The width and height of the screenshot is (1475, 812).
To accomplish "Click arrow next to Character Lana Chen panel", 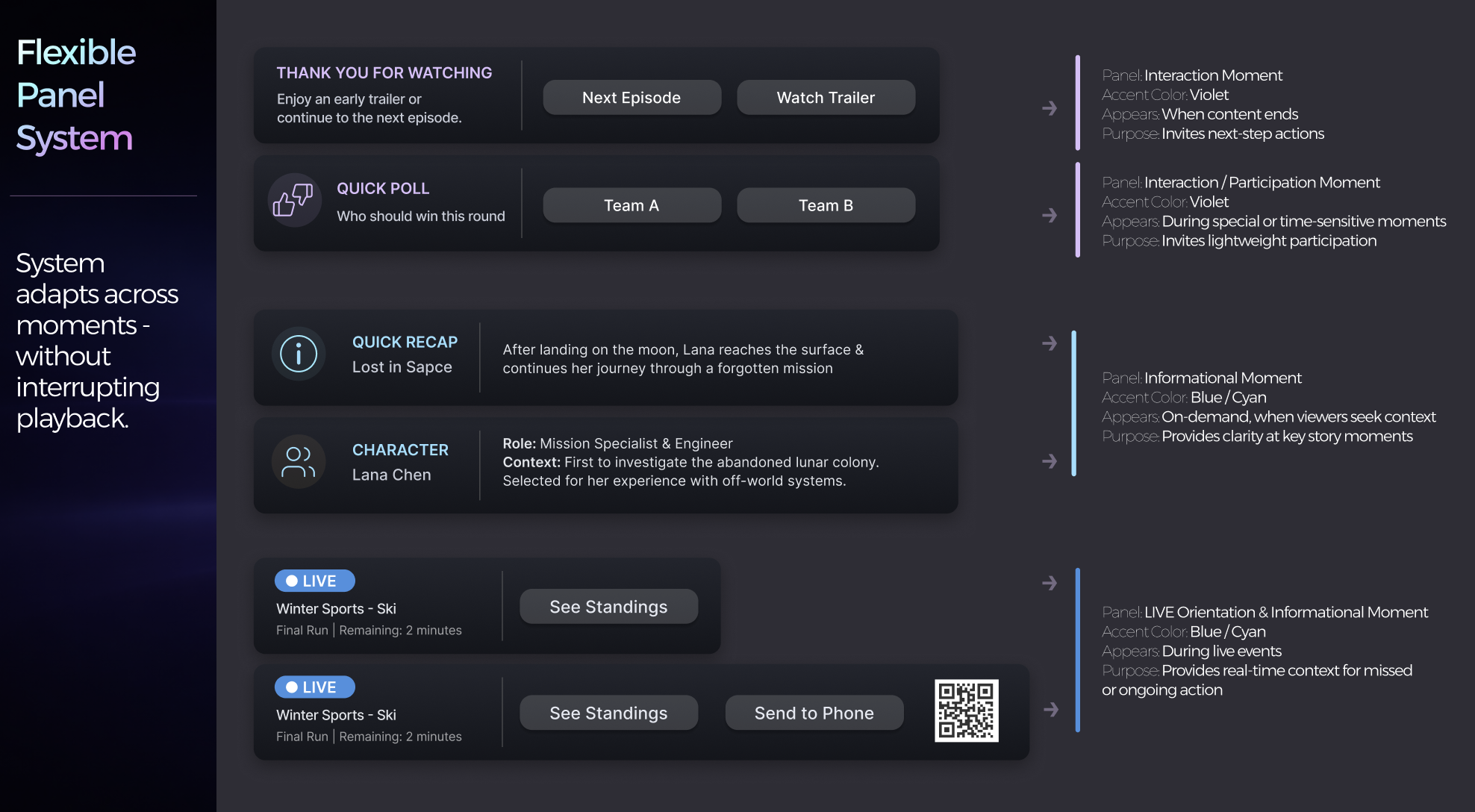I will (1050, 461).
